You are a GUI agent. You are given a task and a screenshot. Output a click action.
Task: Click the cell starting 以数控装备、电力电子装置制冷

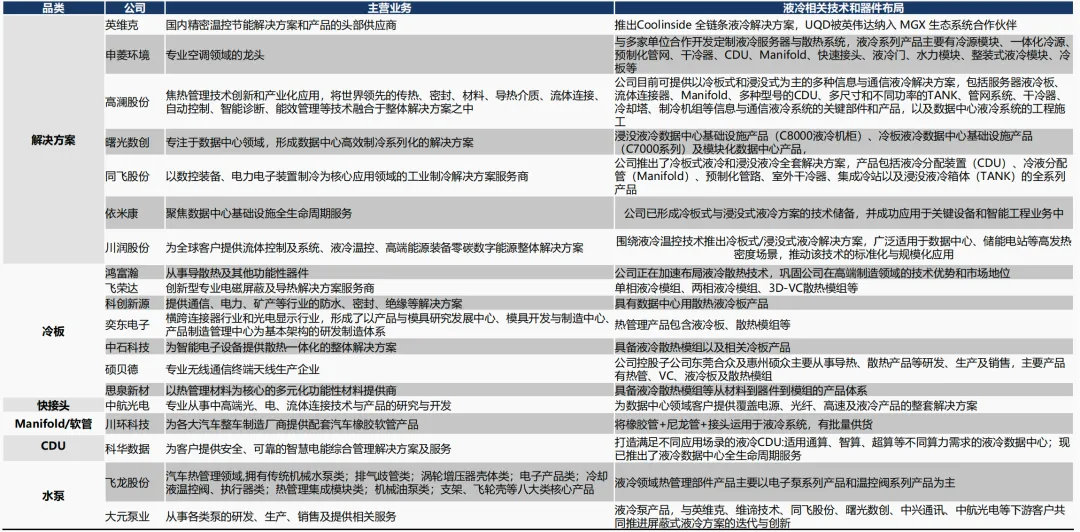[388, 176]
